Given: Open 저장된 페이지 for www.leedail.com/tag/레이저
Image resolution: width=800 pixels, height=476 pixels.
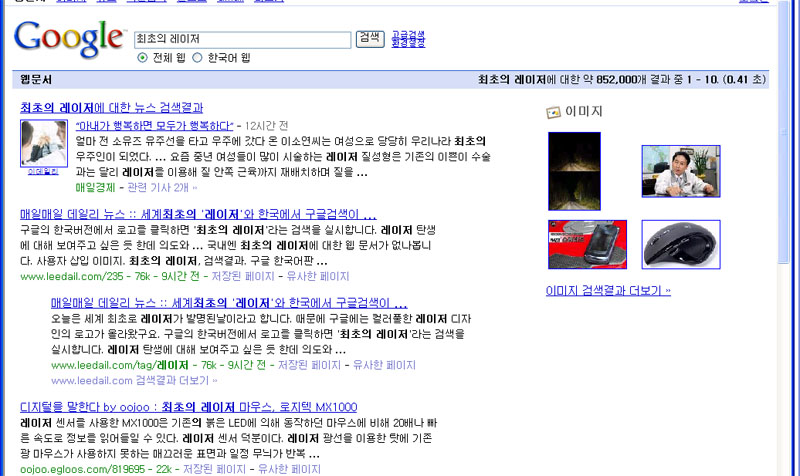Looking at the screenshot, I should (x=309, y=365).
